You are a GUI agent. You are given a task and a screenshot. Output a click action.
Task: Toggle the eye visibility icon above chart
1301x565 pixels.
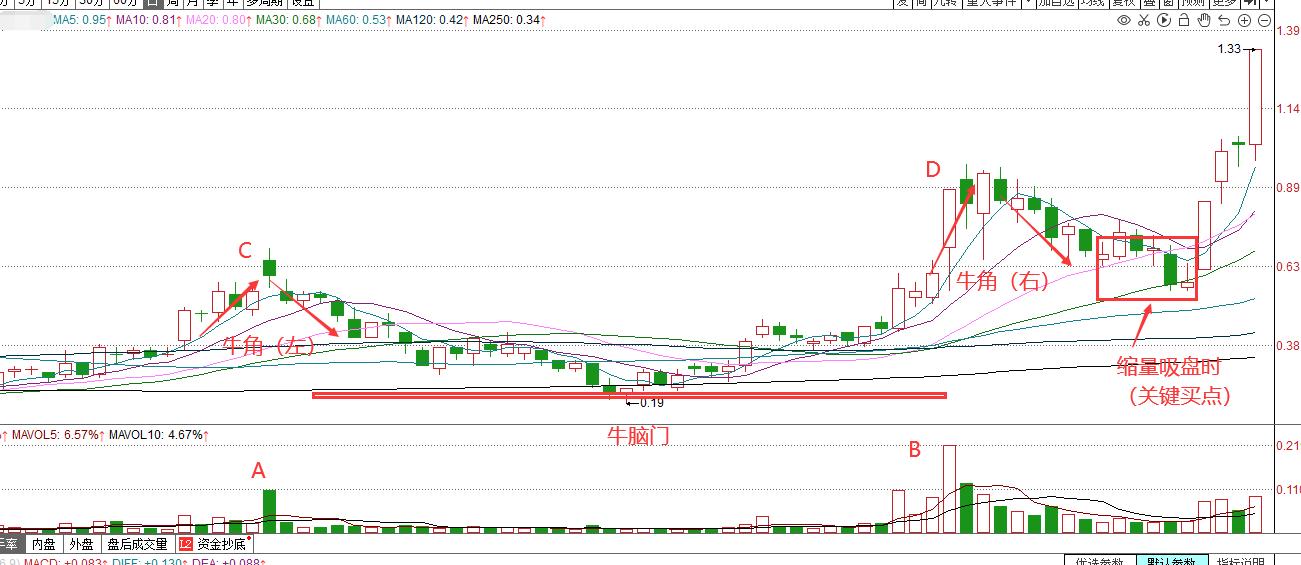coord(1124,20)
